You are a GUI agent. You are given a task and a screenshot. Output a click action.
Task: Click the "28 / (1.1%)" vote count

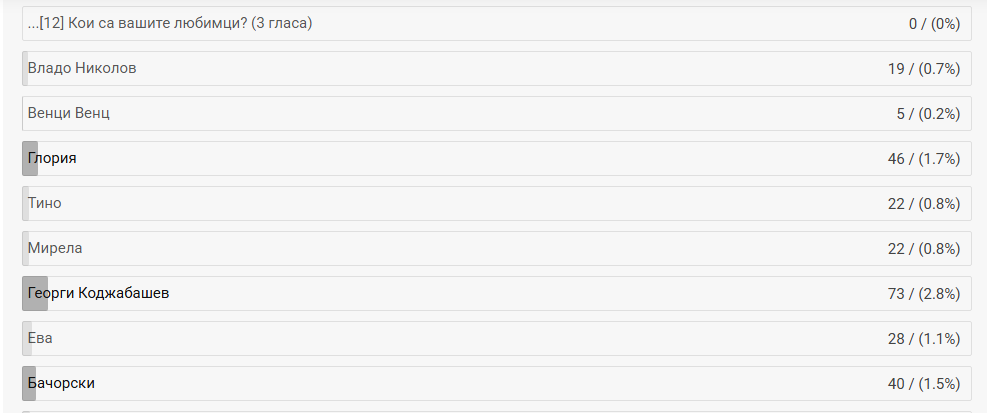coord(921,338)
